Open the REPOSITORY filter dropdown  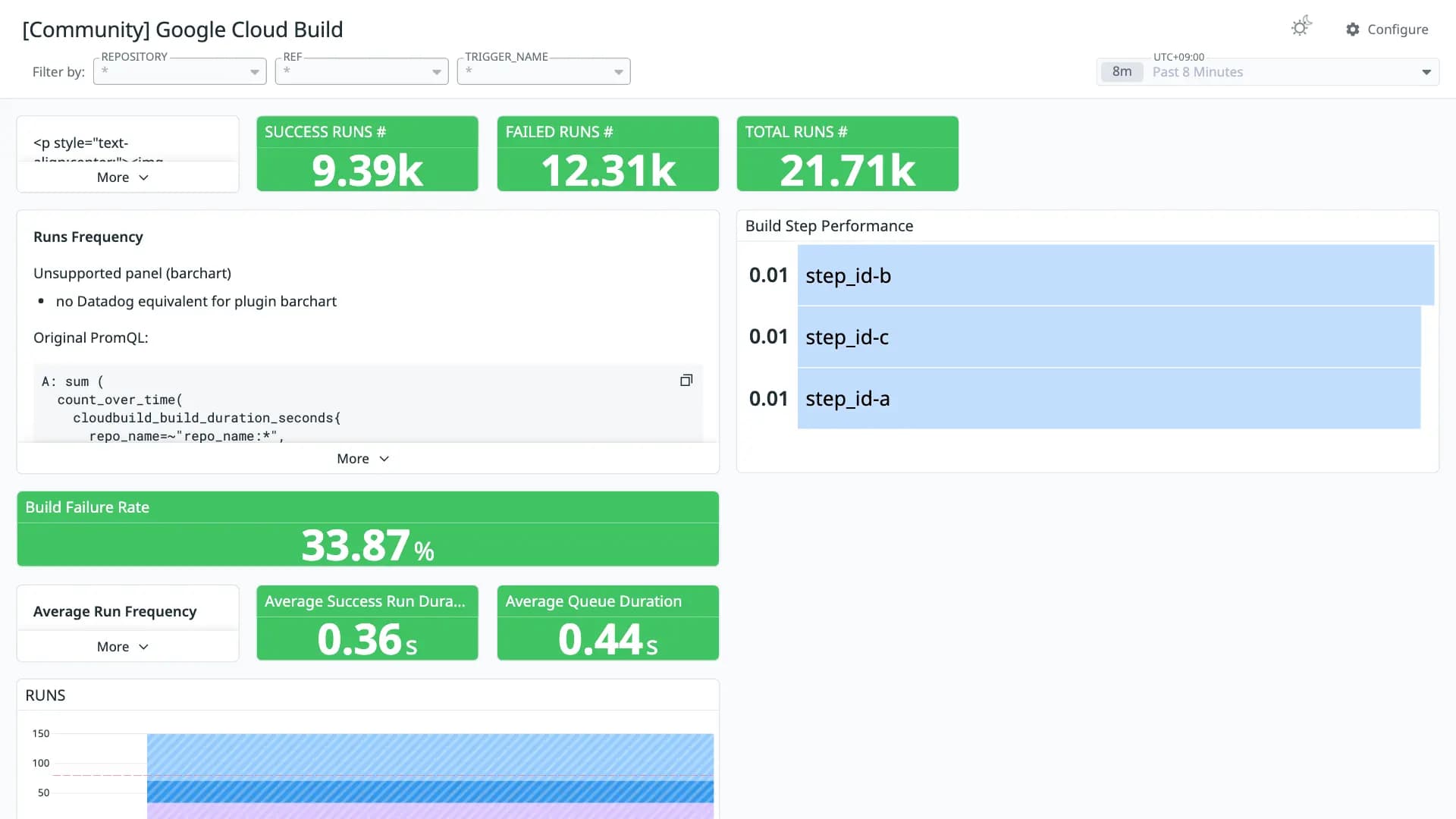180,71
